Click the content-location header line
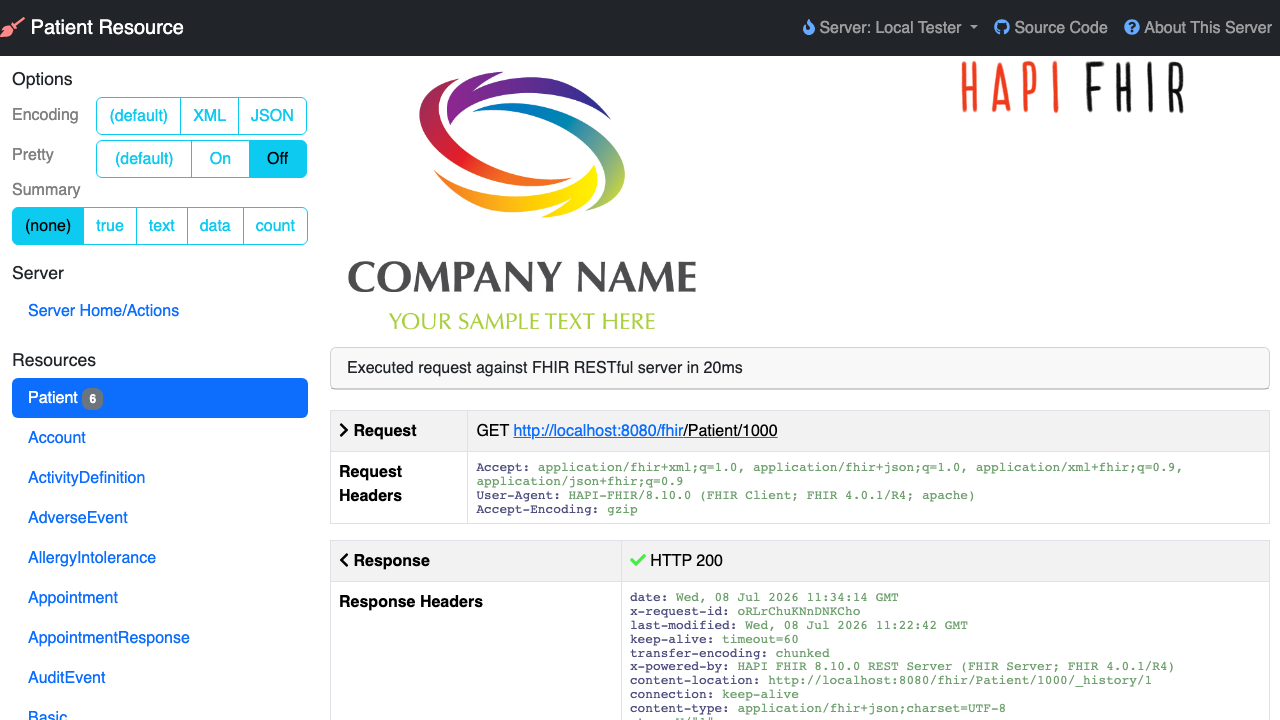Image resolution: width=1280 pixels, height=720 pixels. 891,680
